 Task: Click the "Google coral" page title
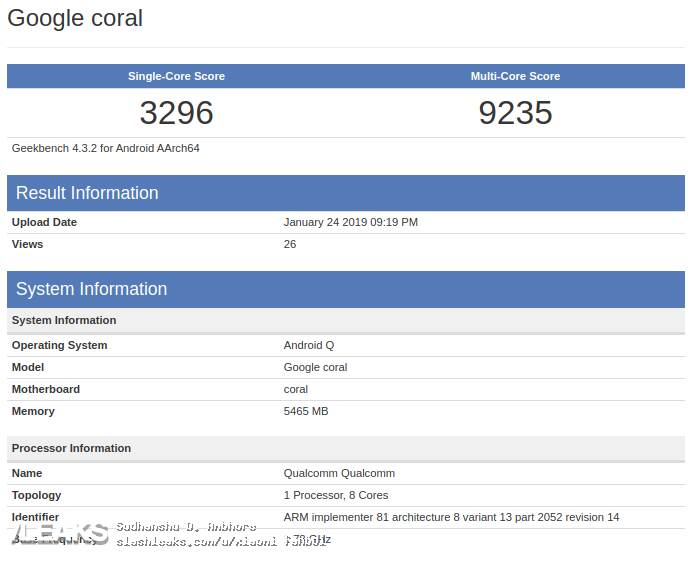click(75, 19)
